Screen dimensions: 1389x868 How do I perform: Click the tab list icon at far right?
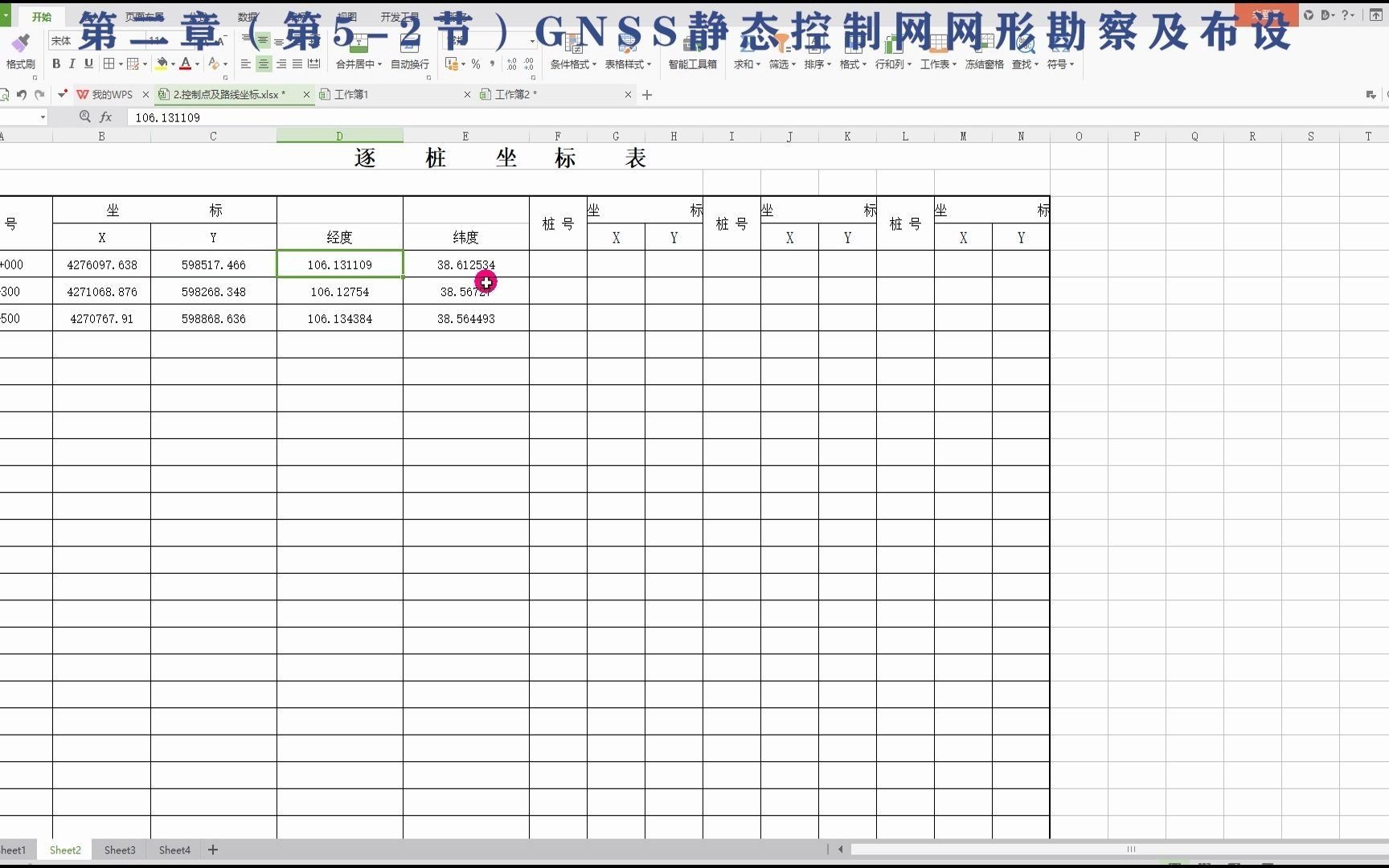pos(1371,95)
